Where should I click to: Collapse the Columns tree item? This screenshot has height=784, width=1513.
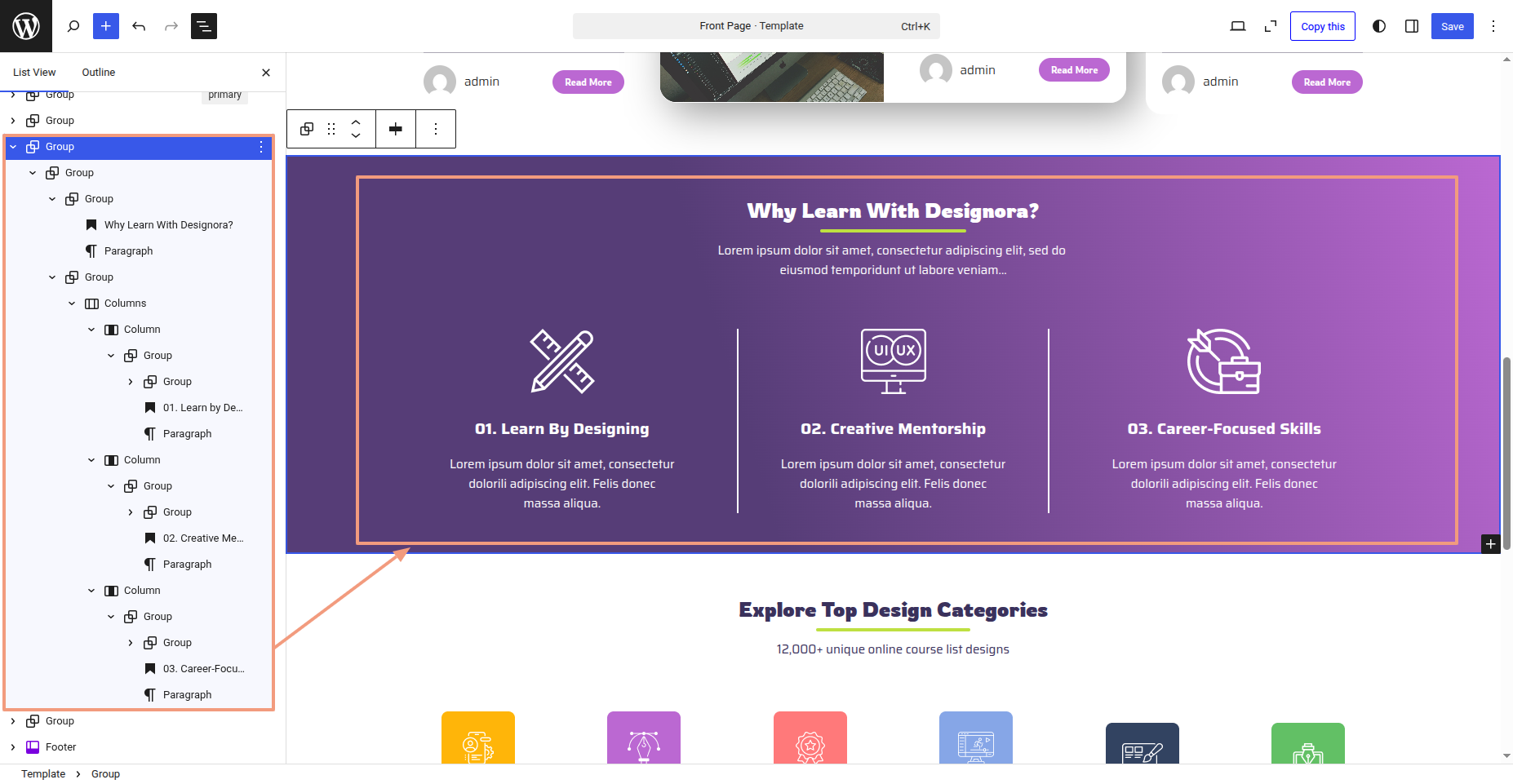pos(72,303)
